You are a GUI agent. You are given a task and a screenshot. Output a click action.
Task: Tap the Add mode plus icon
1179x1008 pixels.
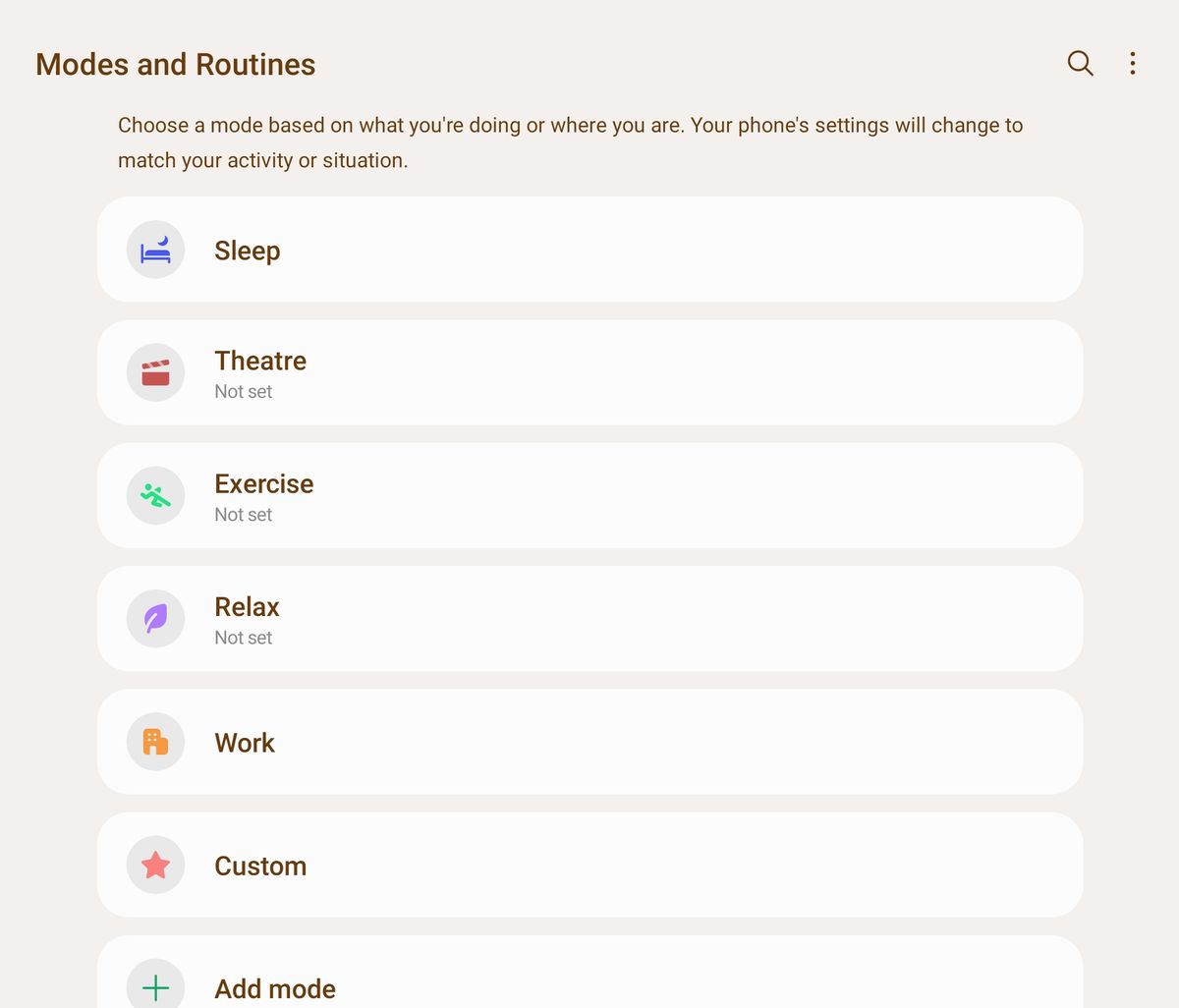pos(155,983)
